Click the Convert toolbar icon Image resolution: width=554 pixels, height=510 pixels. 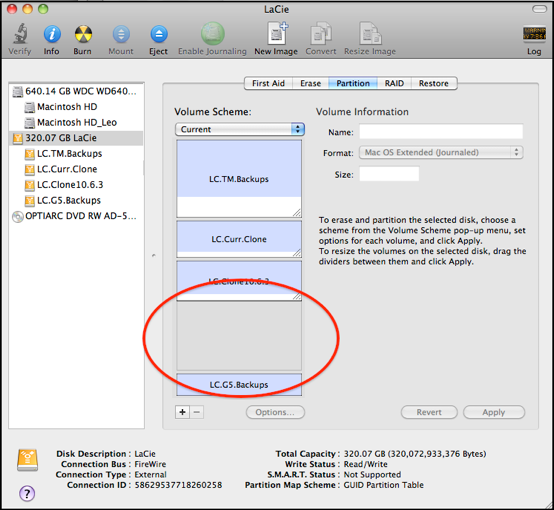[321, 34]
